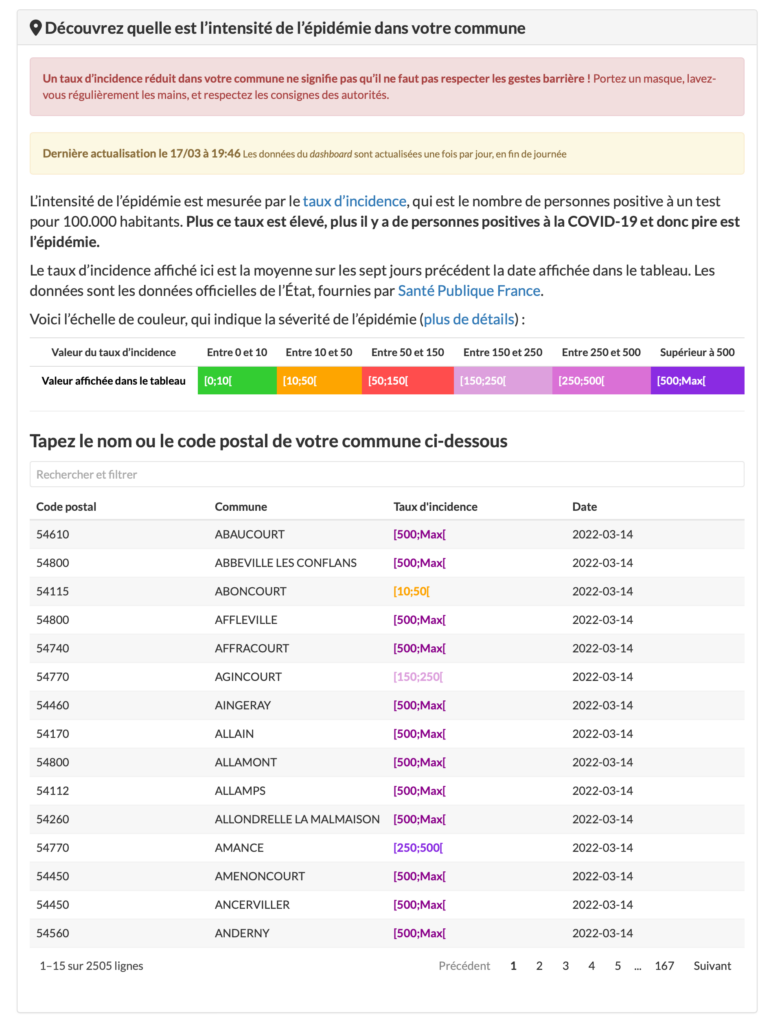771x1024 pixels.
Task: Sort by the Taux d'incidence column header
Action: (435, 507)
